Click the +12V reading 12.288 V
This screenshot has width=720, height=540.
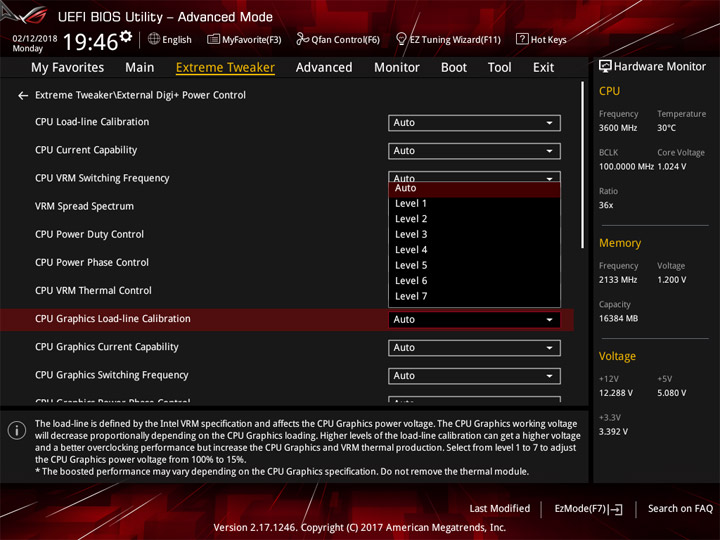pyautogui.click(x=615, y=393)
